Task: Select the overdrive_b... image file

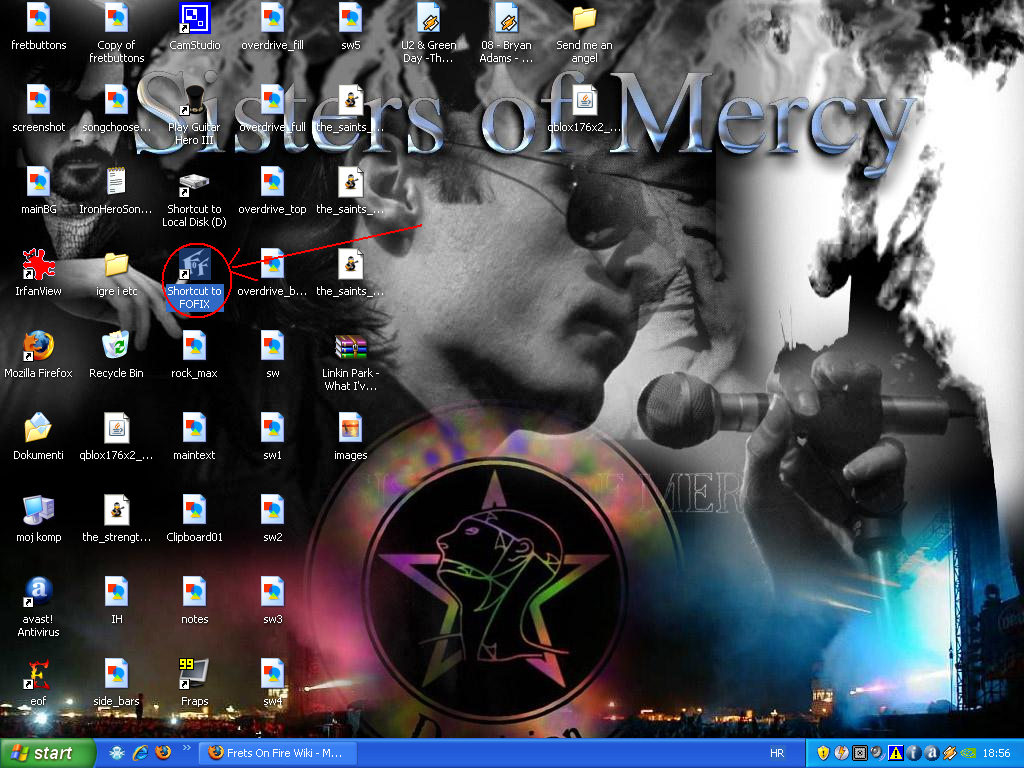Action: (272, 273)
